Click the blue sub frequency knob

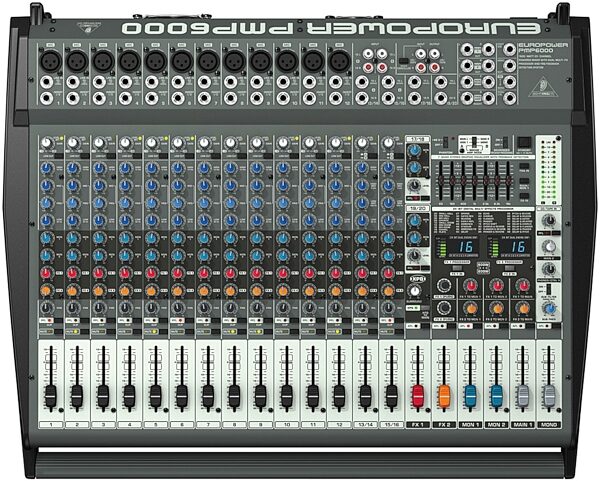(x=549, y=308)
